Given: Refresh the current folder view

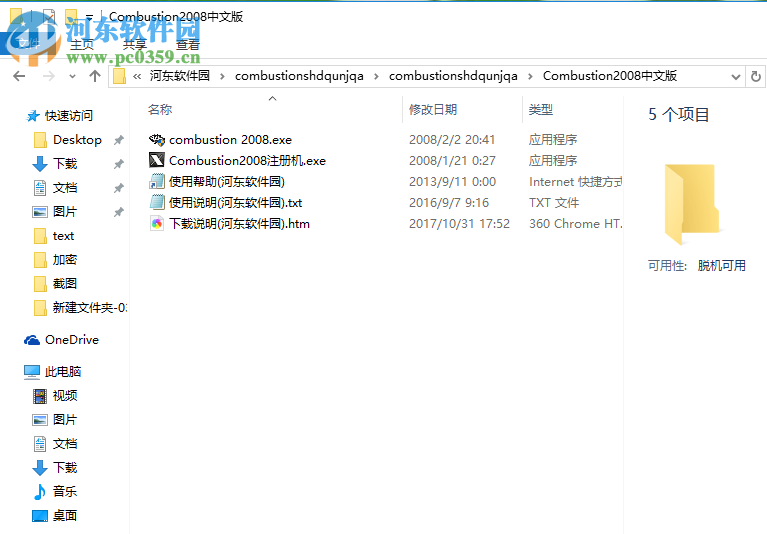Looking at the screenshot, I should pyautogui.click(x=756, y=76).
